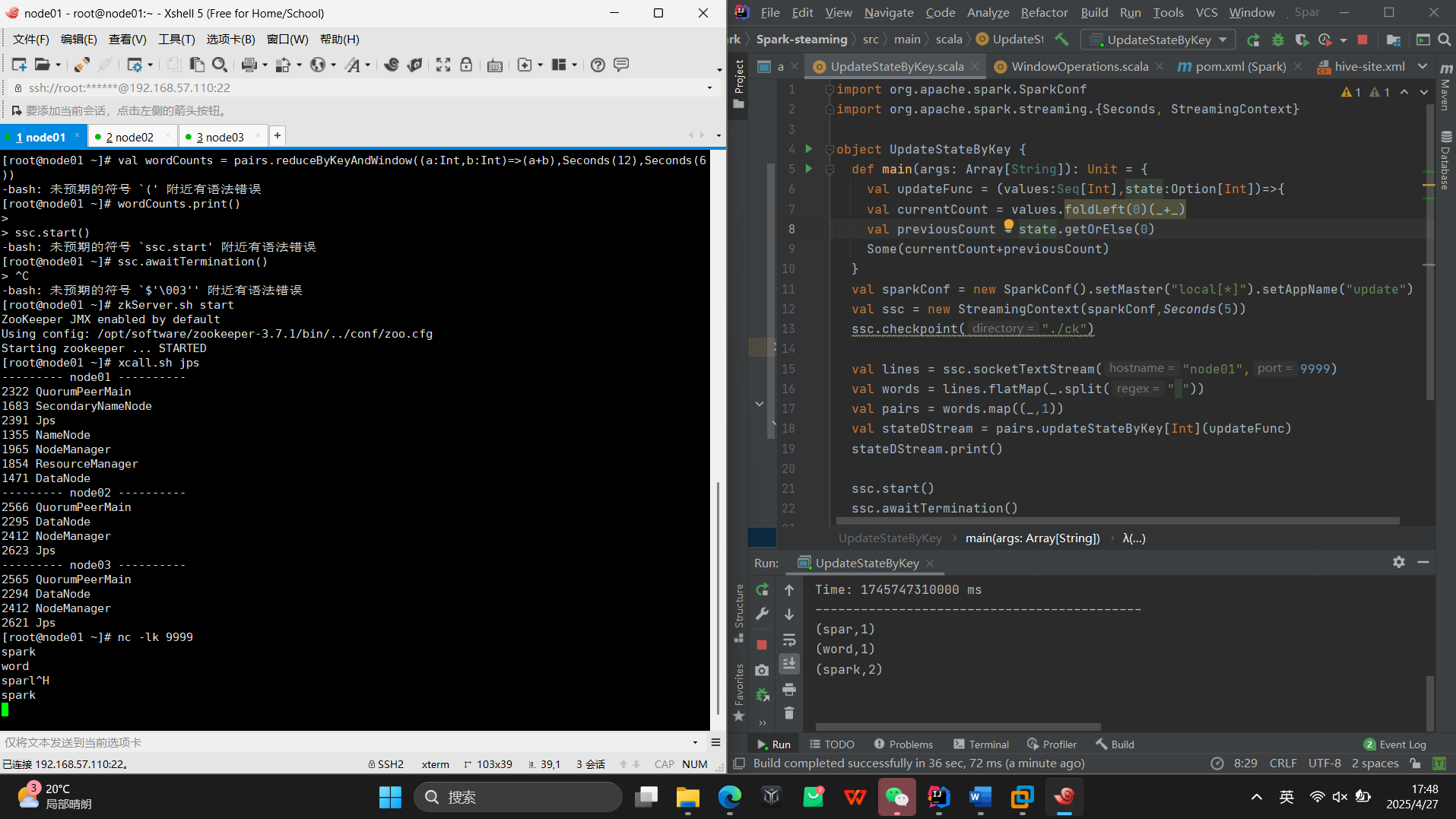
Task: Click the red Stop icon in IntelliJ top toolbar
Action: coord(1362,40)
